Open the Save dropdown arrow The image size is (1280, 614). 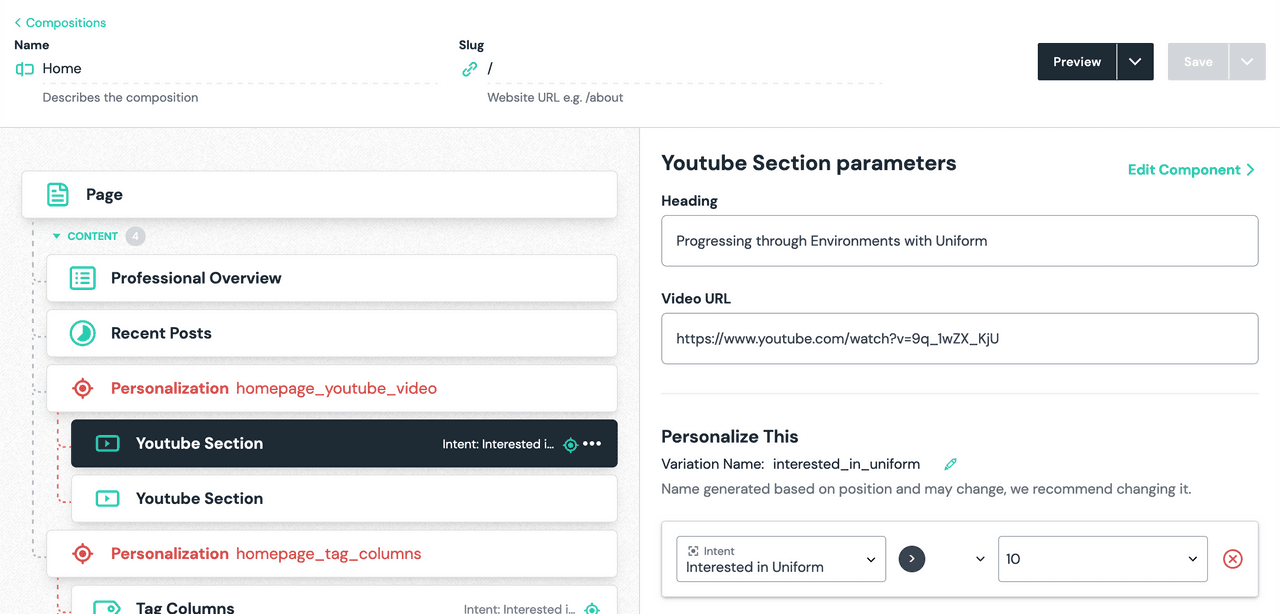point(1247,62)
